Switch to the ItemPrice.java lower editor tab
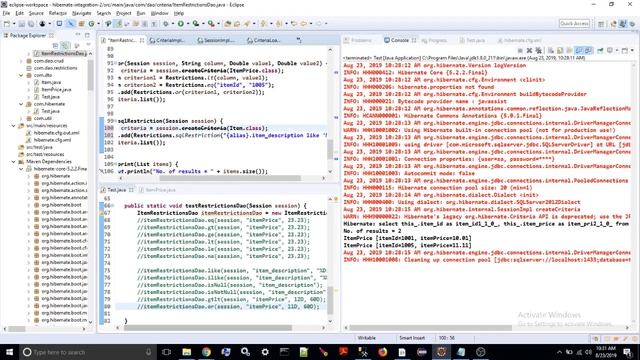 coord(157,190)
